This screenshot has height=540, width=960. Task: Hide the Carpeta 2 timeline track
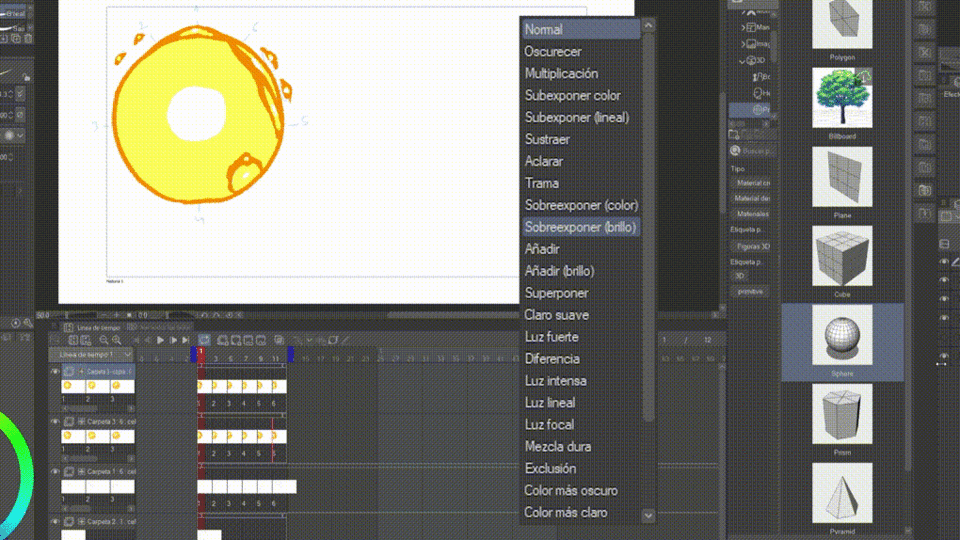[54, 522]
